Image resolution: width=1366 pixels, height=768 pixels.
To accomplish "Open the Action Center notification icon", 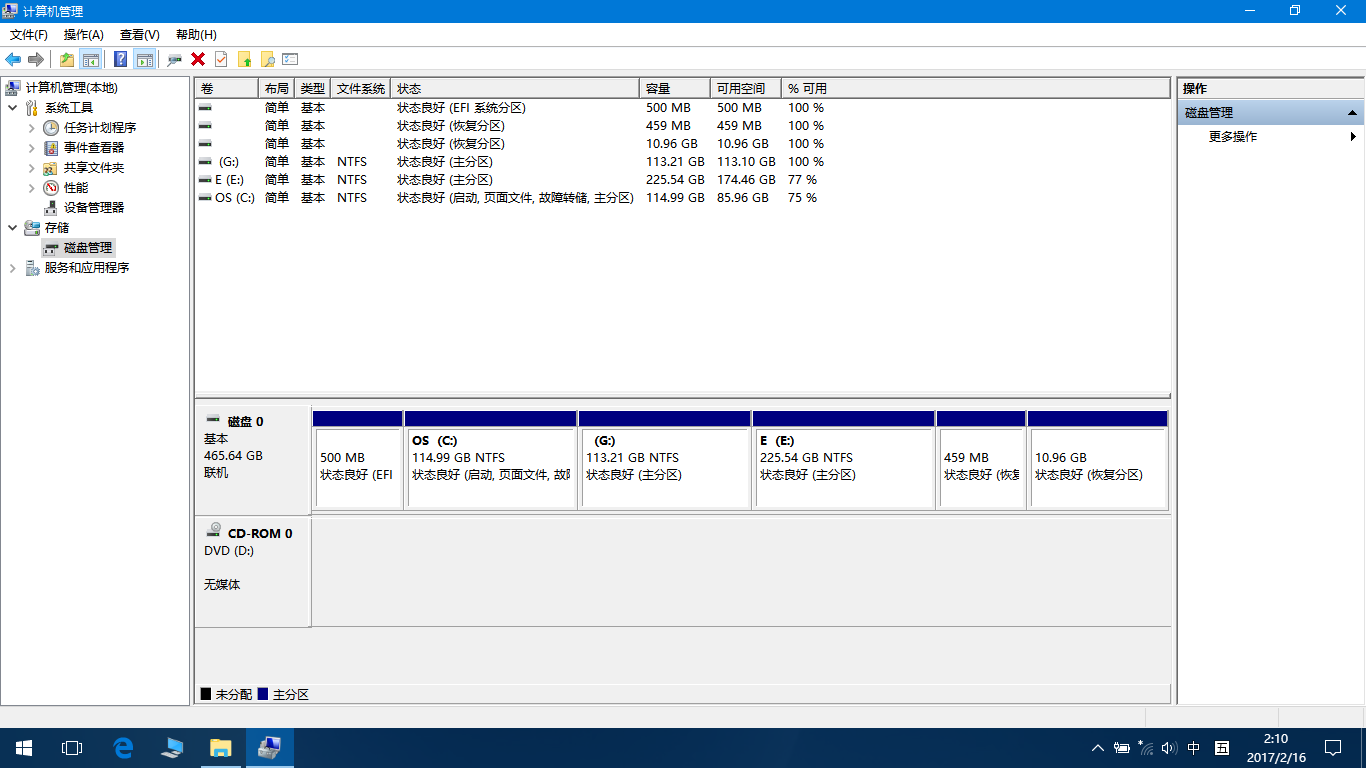I will 1333,748.
